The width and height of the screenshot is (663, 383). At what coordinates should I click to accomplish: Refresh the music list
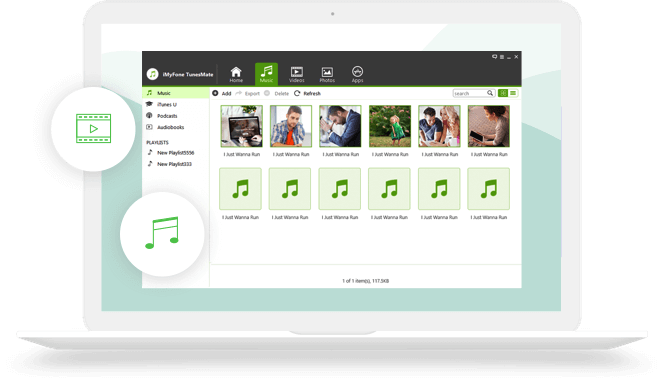307,93
